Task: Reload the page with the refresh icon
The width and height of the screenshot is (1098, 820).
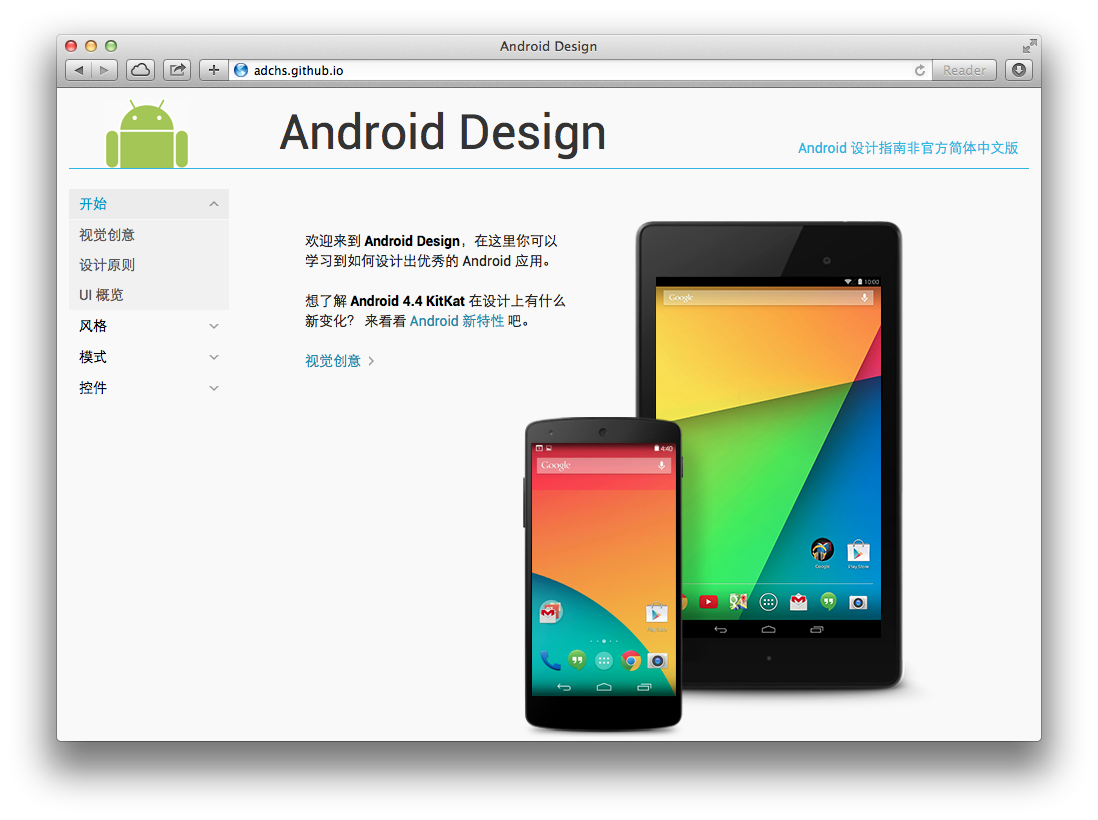Action: pos(919,70)
